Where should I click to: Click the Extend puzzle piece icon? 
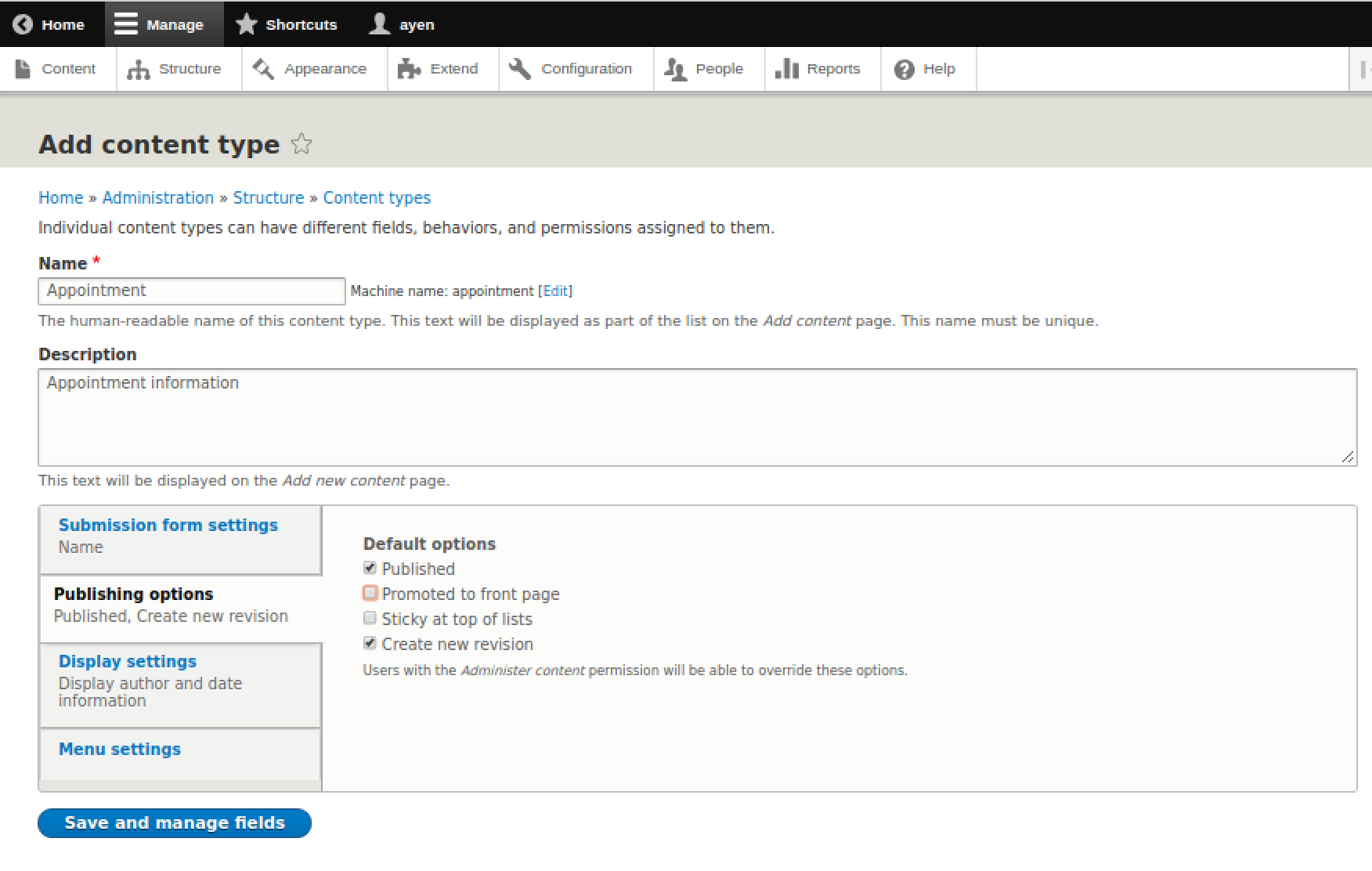409,69
